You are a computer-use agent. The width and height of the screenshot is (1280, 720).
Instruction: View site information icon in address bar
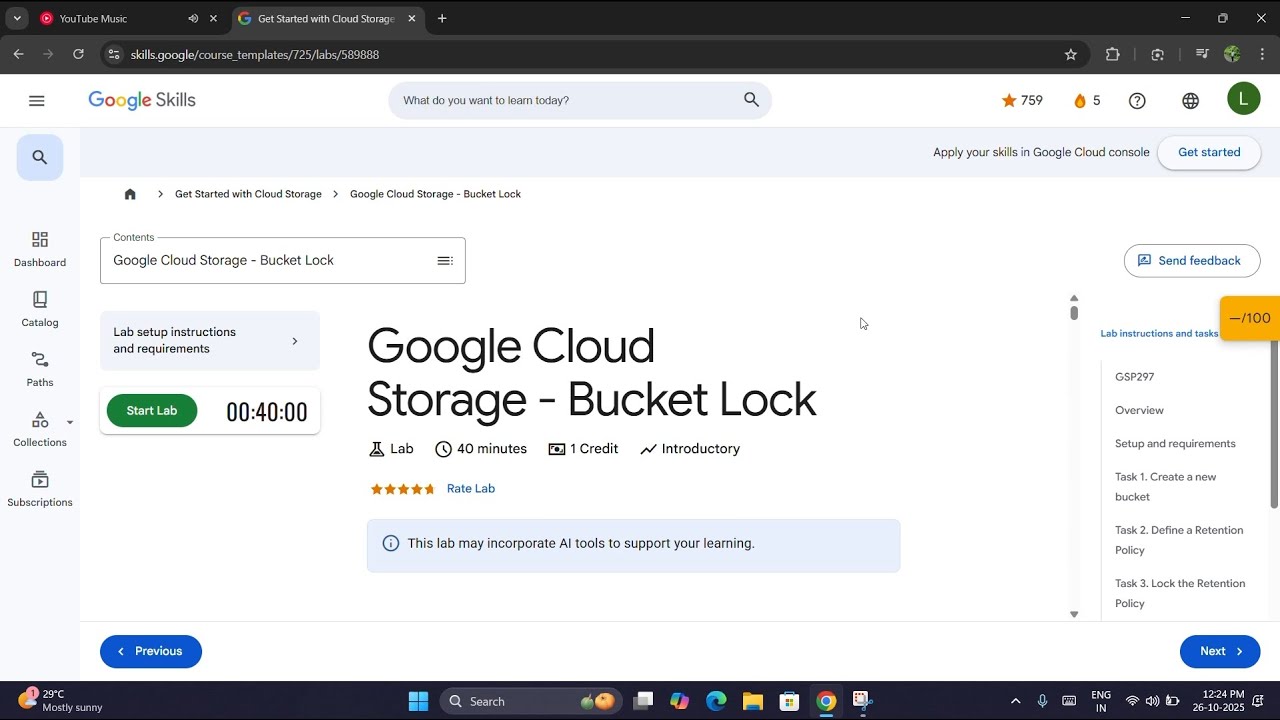pos(114,54)
